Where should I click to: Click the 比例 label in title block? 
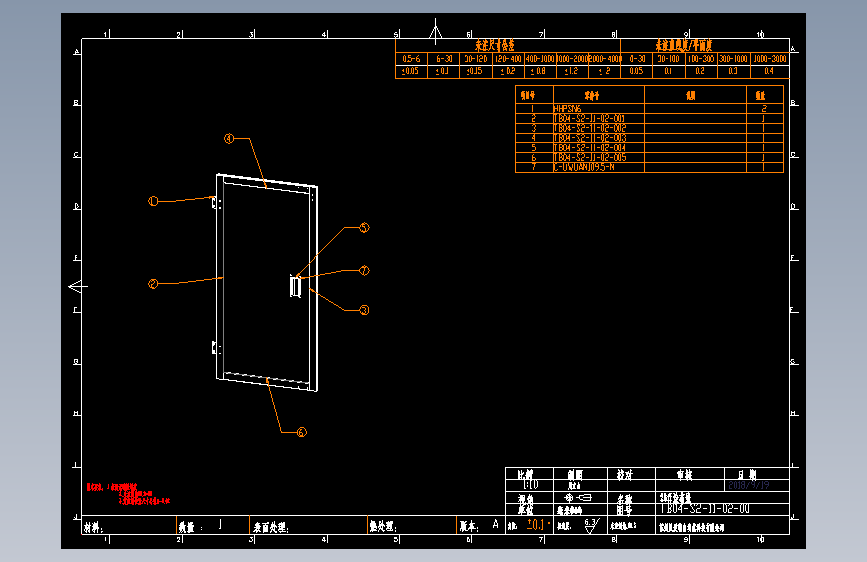click(x=525, y=475)
